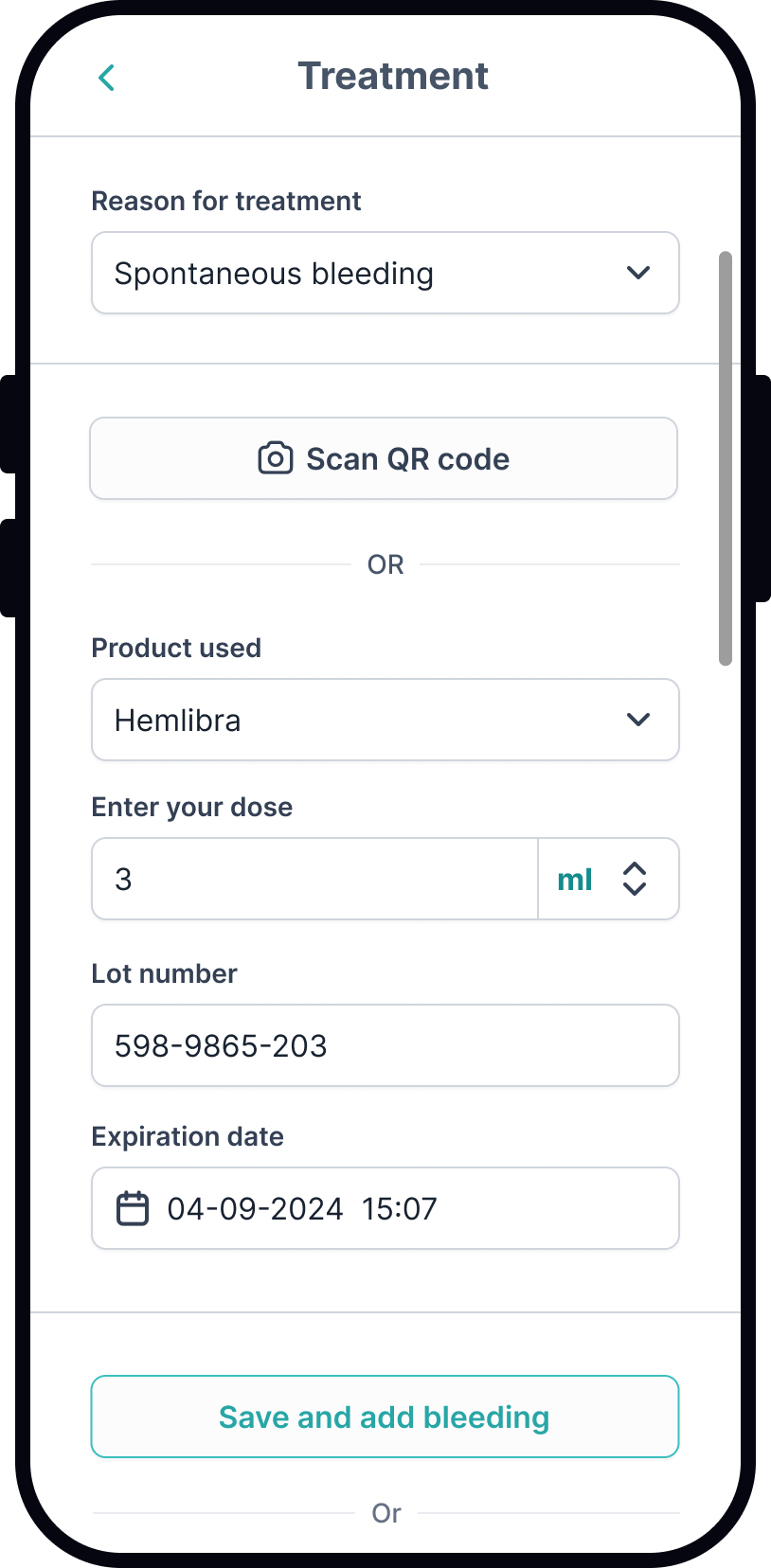Click the Expiration date label
Image resolution: width=771 pixels, height=1568 pixels.
(188, 1136)
